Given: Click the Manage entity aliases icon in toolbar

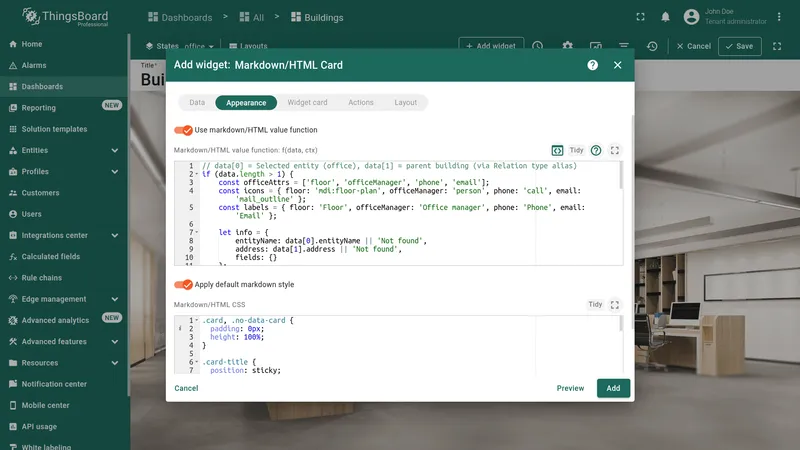Looking at the screenshot, I should 595,46.
